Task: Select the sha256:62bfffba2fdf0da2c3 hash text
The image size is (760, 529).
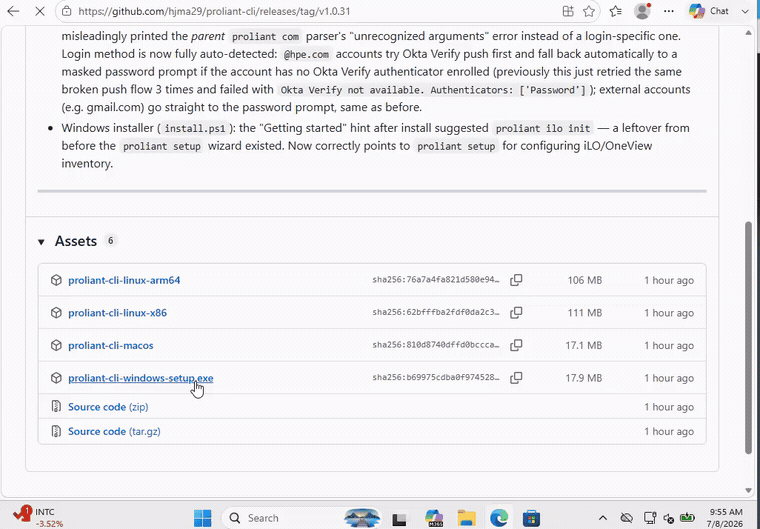Action: pyautogui.click(x=436, y=313)
